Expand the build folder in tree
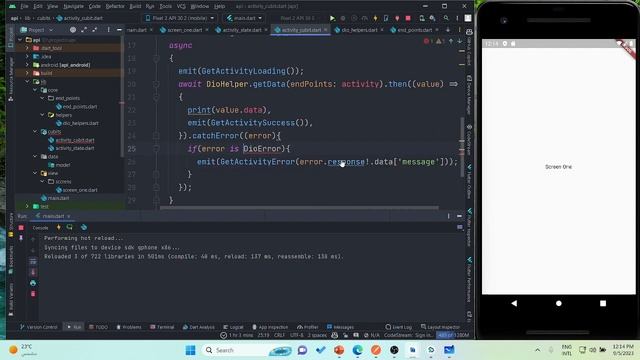Screen dimensions: 640x360 pyautogui.click(x=27, y=73)
